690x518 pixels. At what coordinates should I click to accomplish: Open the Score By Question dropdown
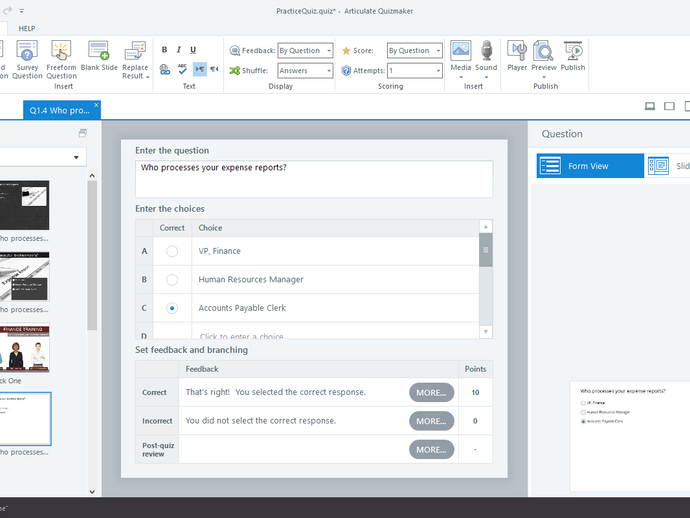tap(415, 51)
